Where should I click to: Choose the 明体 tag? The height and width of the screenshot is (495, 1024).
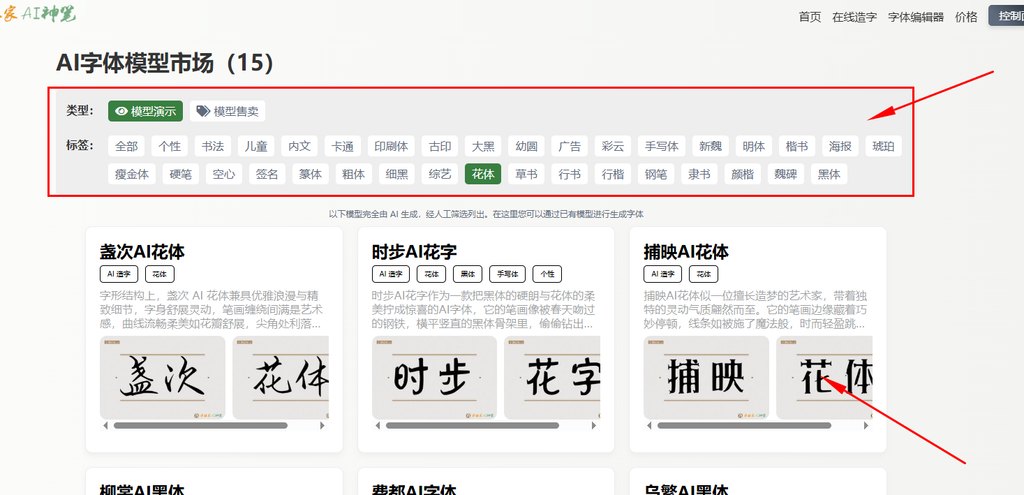pyautogui.click(x=754, y=146)
